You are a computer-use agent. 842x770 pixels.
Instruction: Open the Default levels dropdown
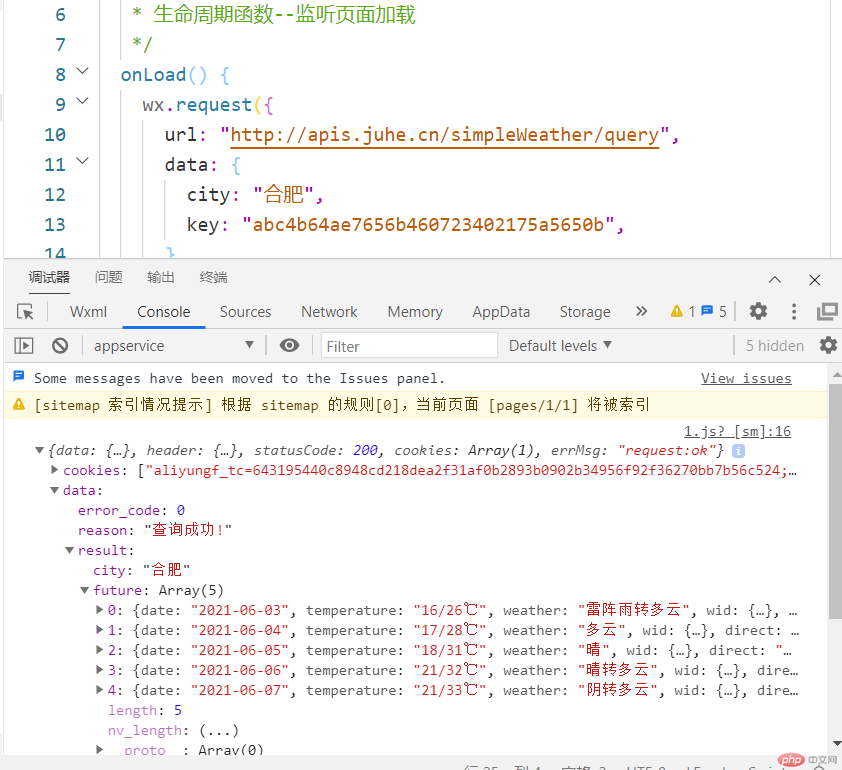coord(560,345)
